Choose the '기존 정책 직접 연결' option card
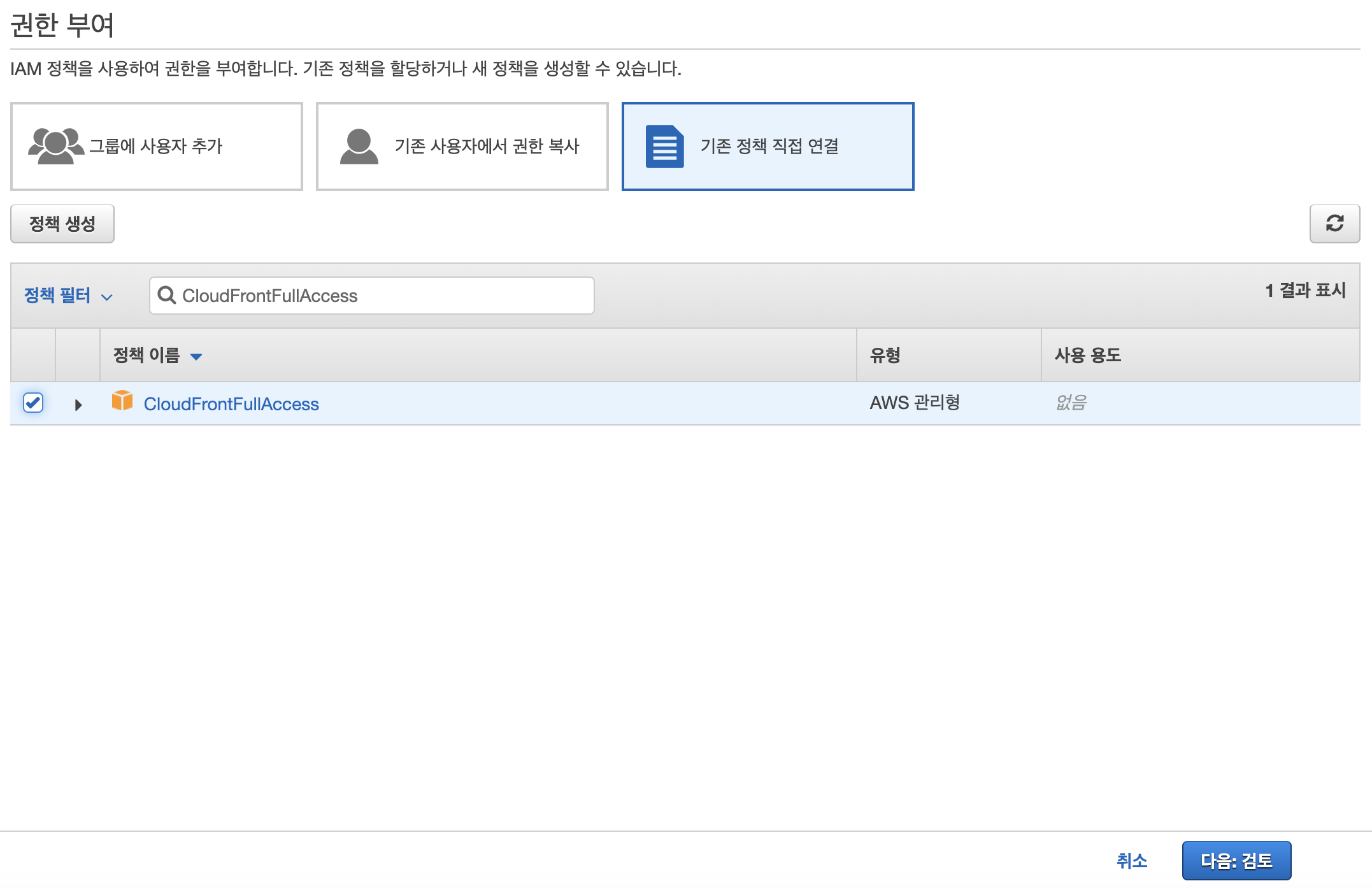Screen dimensions: 1372x888 768,146
